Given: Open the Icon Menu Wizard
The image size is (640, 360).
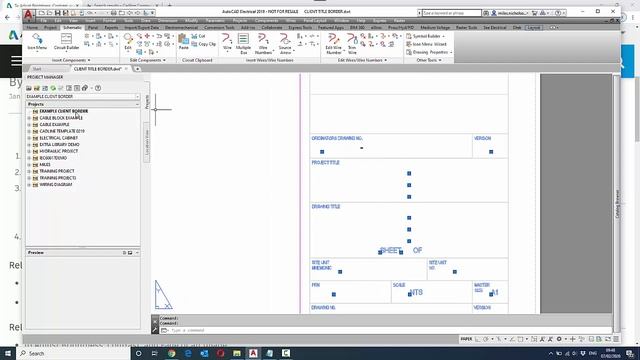Looking at the screenshot, I should pyautogui.click(x=426, y=44).
